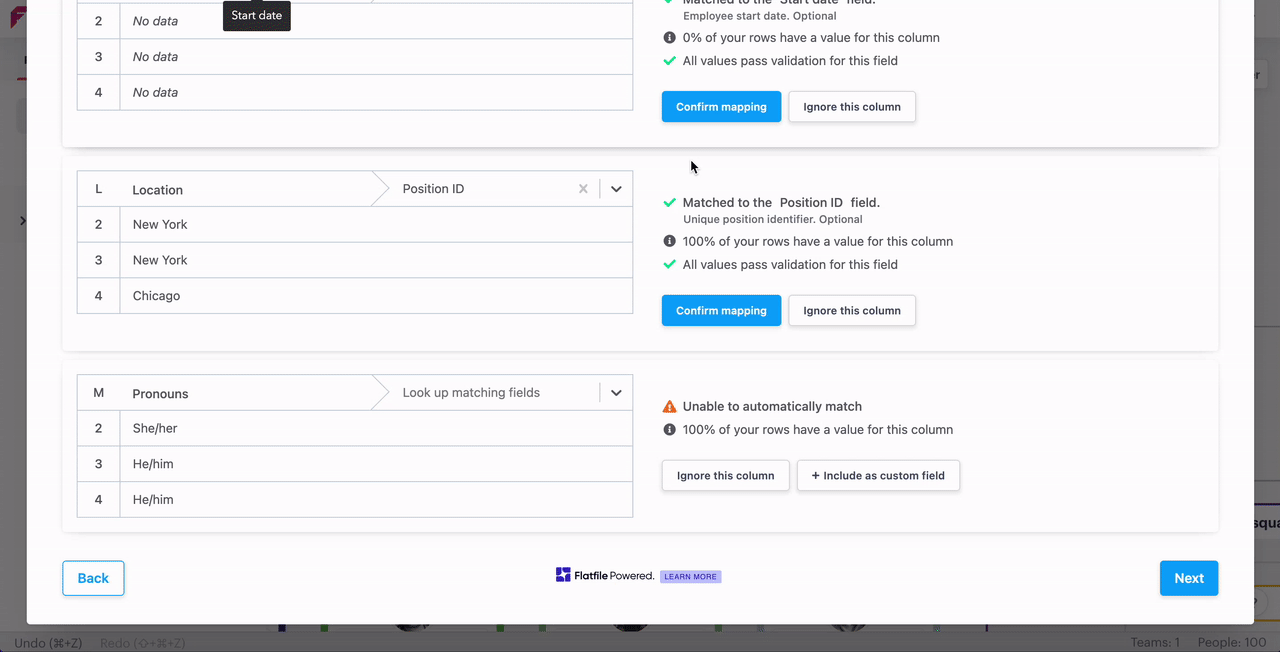Expand the Position ID field dropdown arrow
1280x652 pixels.
616,189
